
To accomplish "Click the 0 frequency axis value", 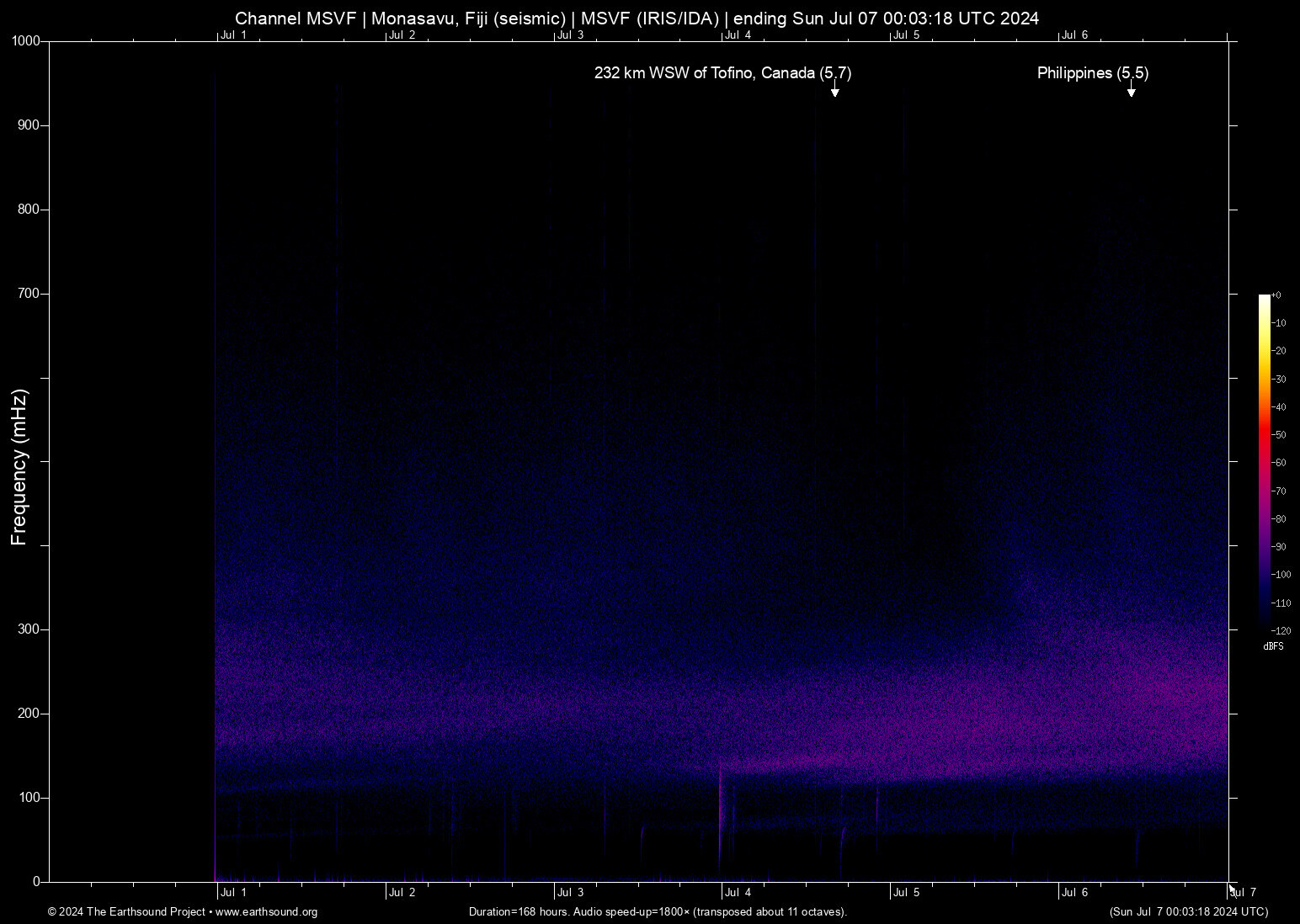I will [36, 882].
